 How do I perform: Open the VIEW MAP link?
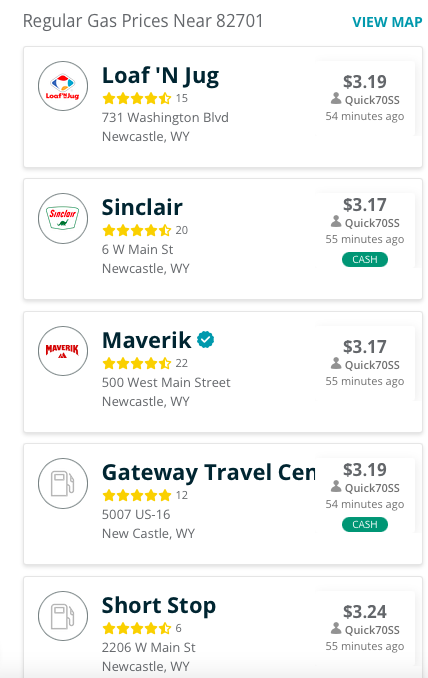click(387, 22)
